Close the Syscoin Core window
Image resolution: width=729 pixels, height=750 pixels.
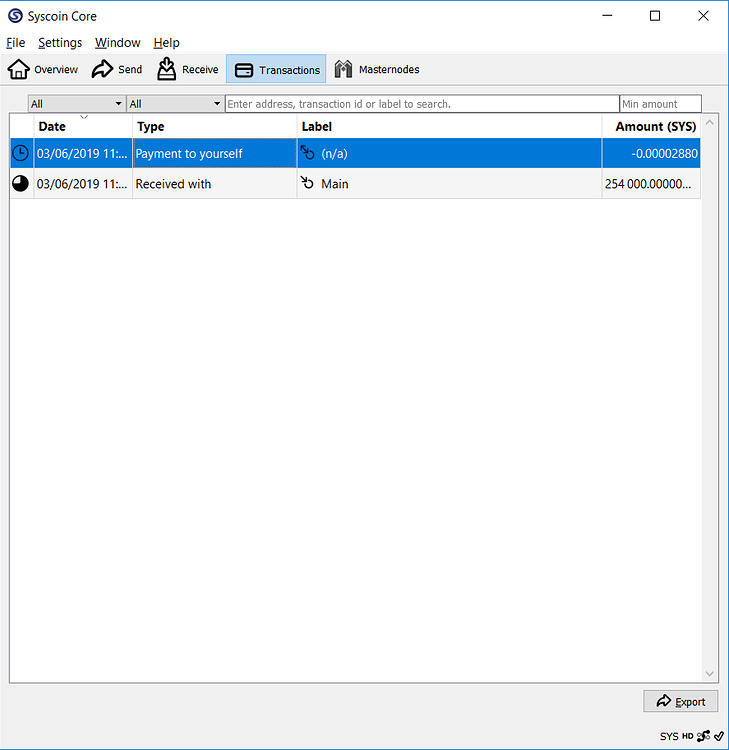[x=703, y=16]
